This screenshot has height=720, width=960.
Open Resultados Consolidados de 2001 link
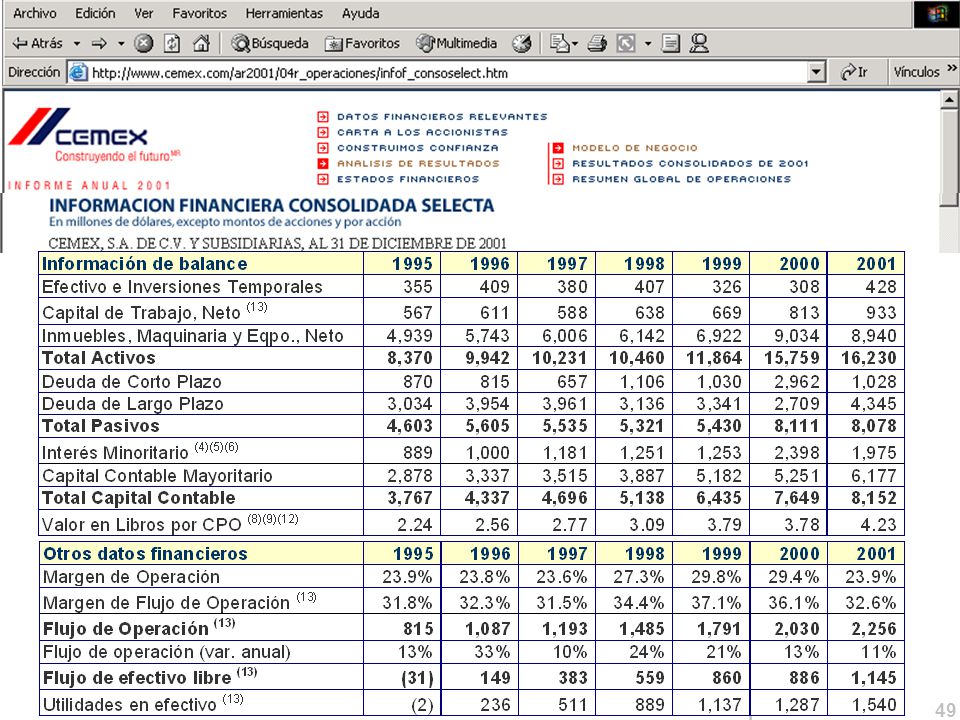click(x=690, y=163)
